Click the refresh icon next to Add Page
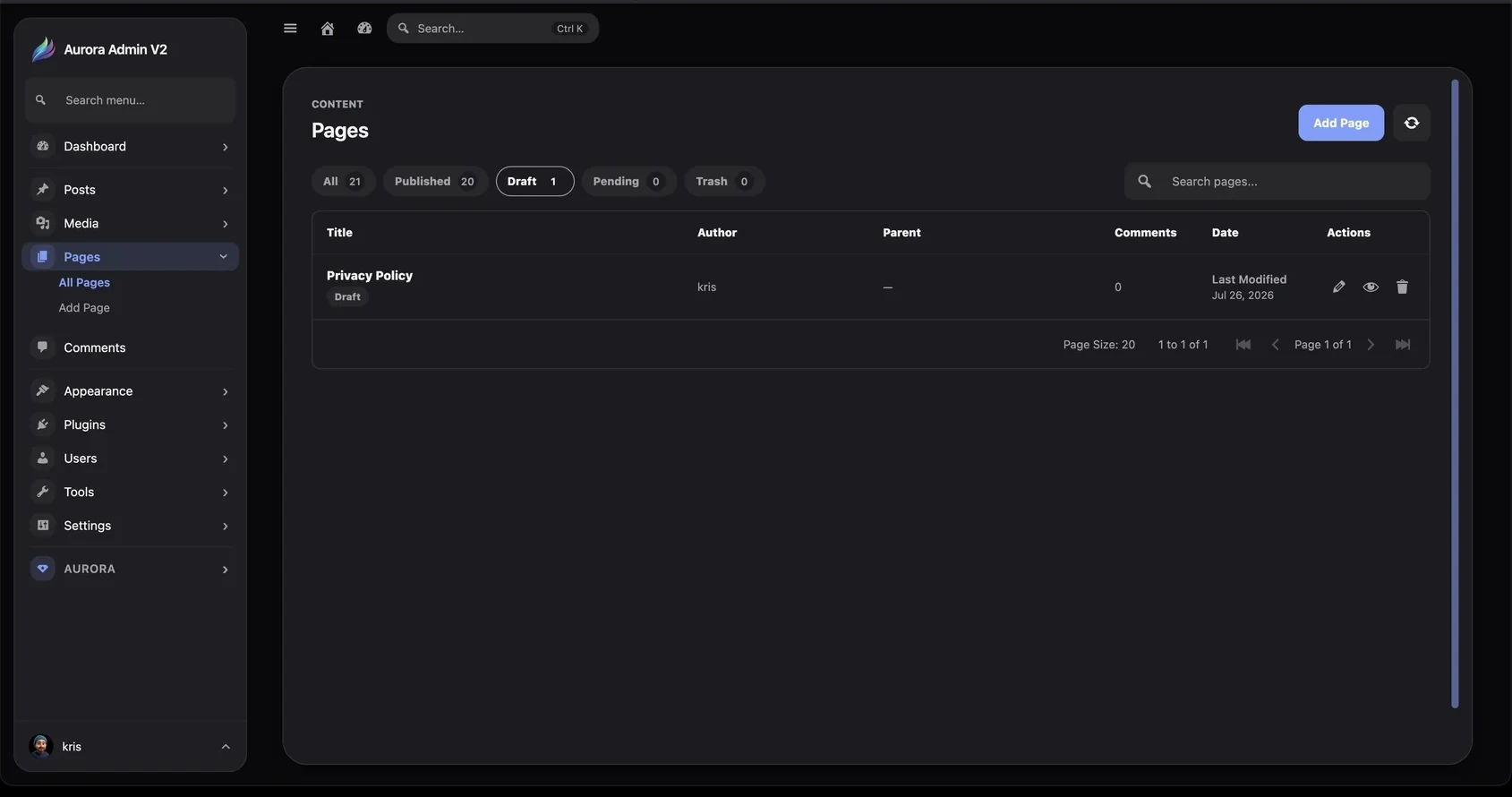The image size is (1512, 797). [1412, 123]
